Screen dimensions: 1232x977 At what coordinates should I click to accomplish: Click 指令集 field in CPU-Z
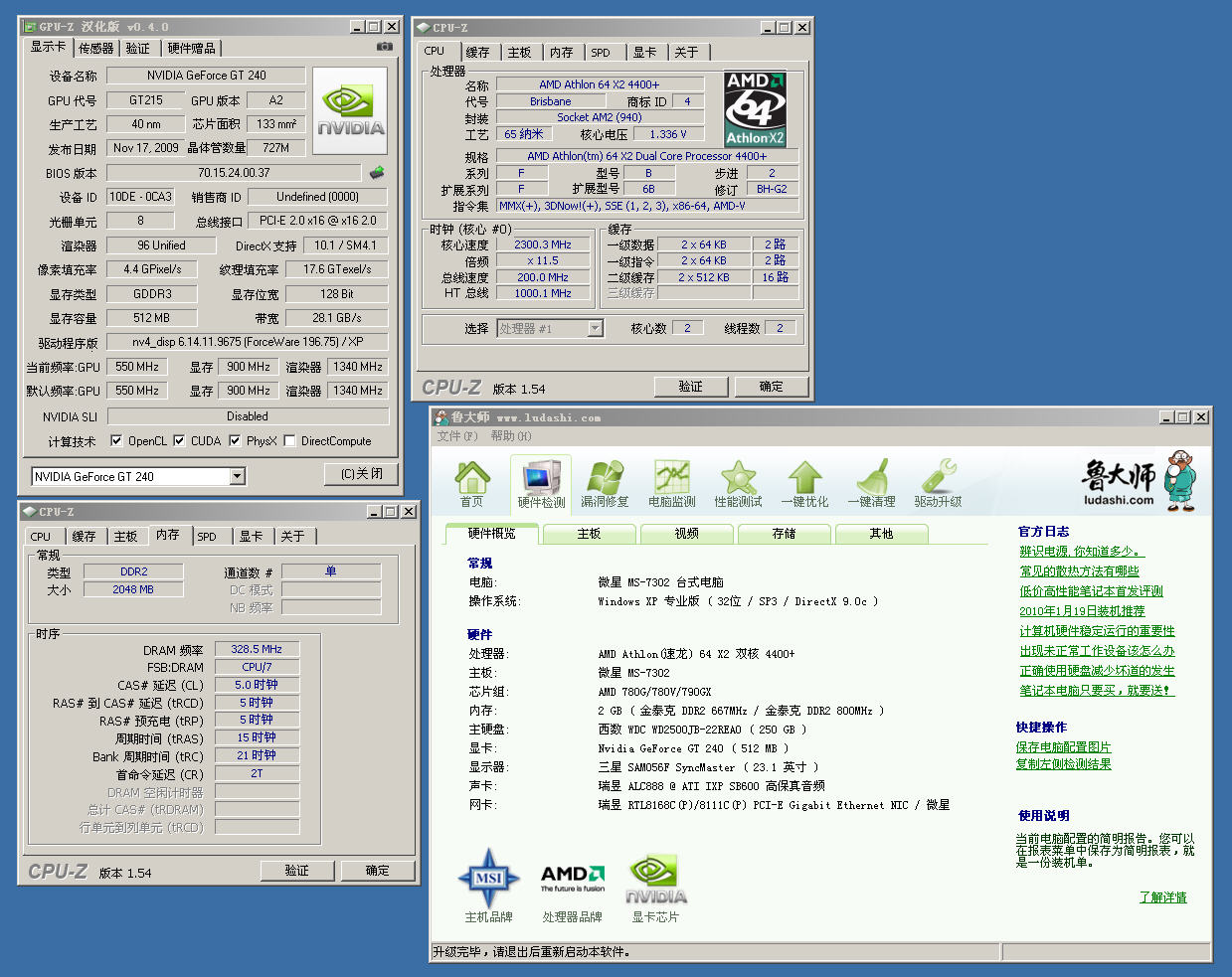647,206
